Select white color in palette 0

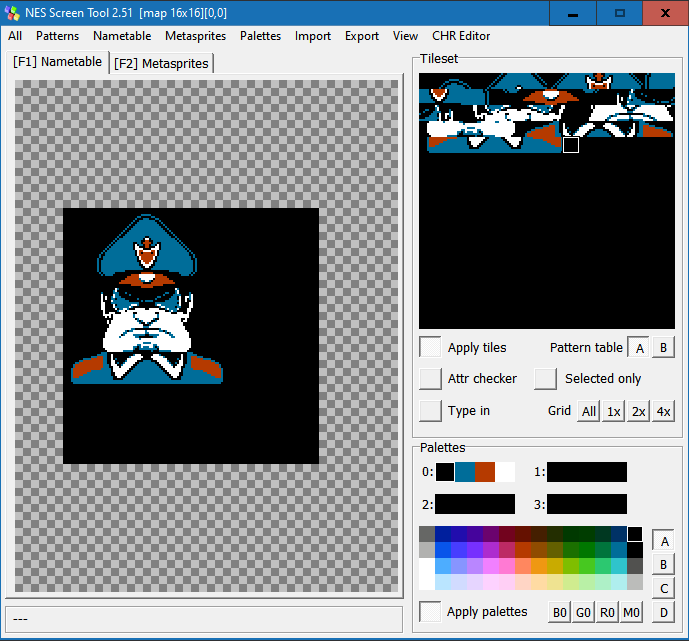coord(505,472)
